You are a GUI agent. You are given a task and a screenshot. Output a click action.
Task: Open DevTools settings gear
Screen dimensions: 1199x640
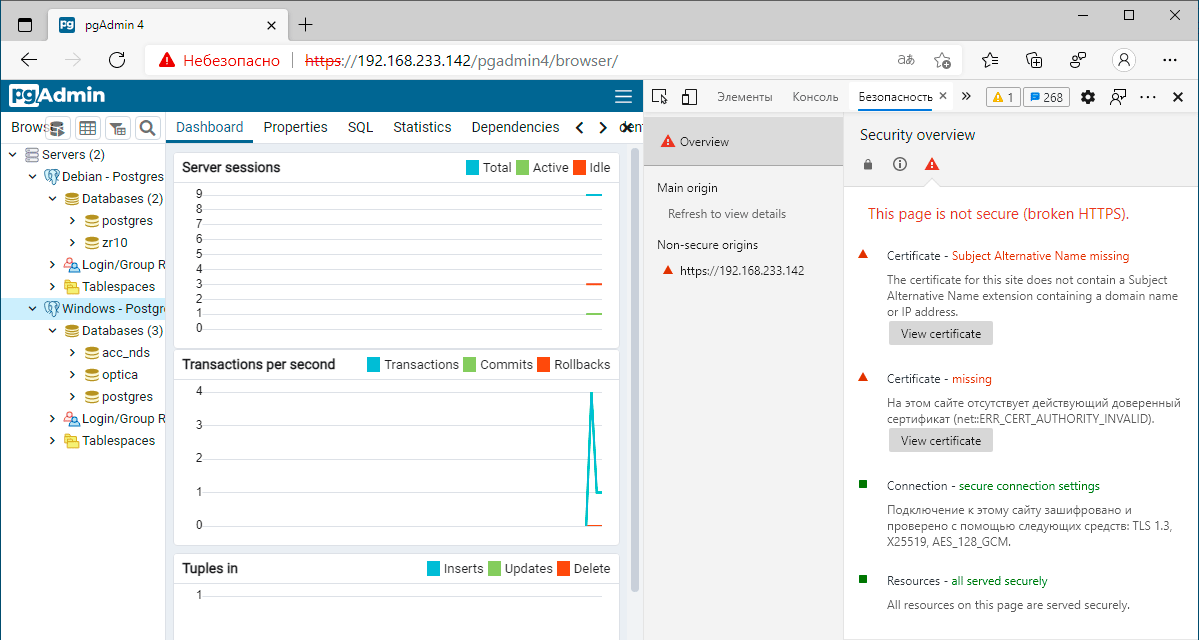click(x=1087, y=97)
